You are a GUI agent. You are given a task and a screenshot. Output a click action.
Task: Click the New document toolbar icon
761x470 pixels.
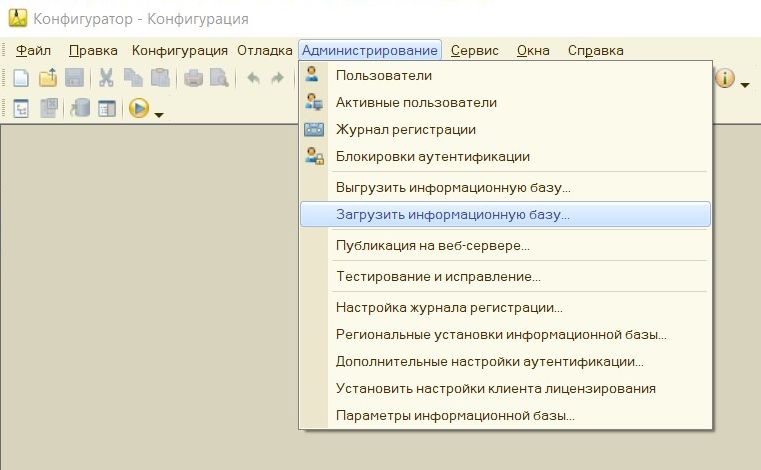[x=21, y=78]
